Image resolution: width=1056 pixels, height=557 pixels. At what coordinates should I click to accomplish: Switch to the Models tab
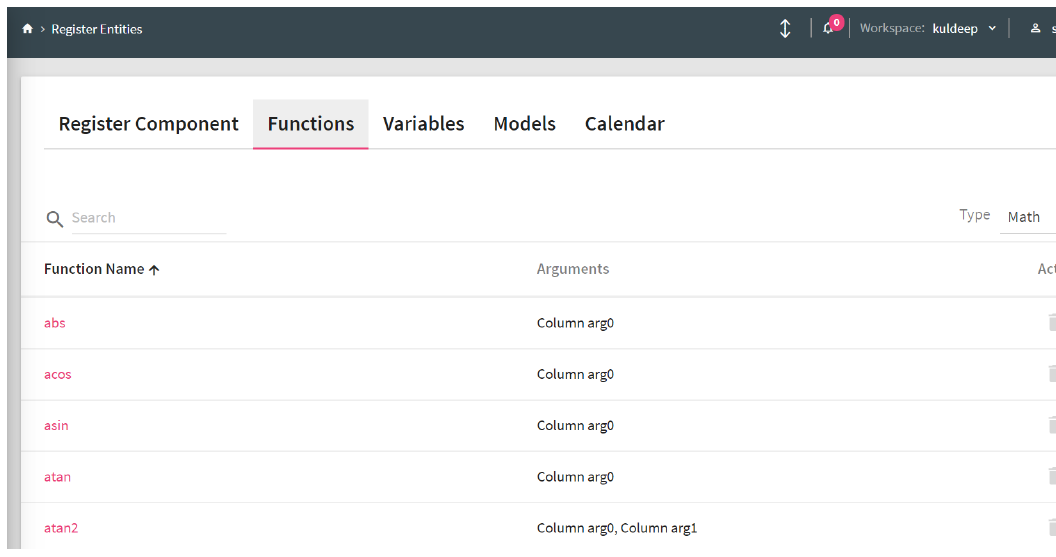524,124
